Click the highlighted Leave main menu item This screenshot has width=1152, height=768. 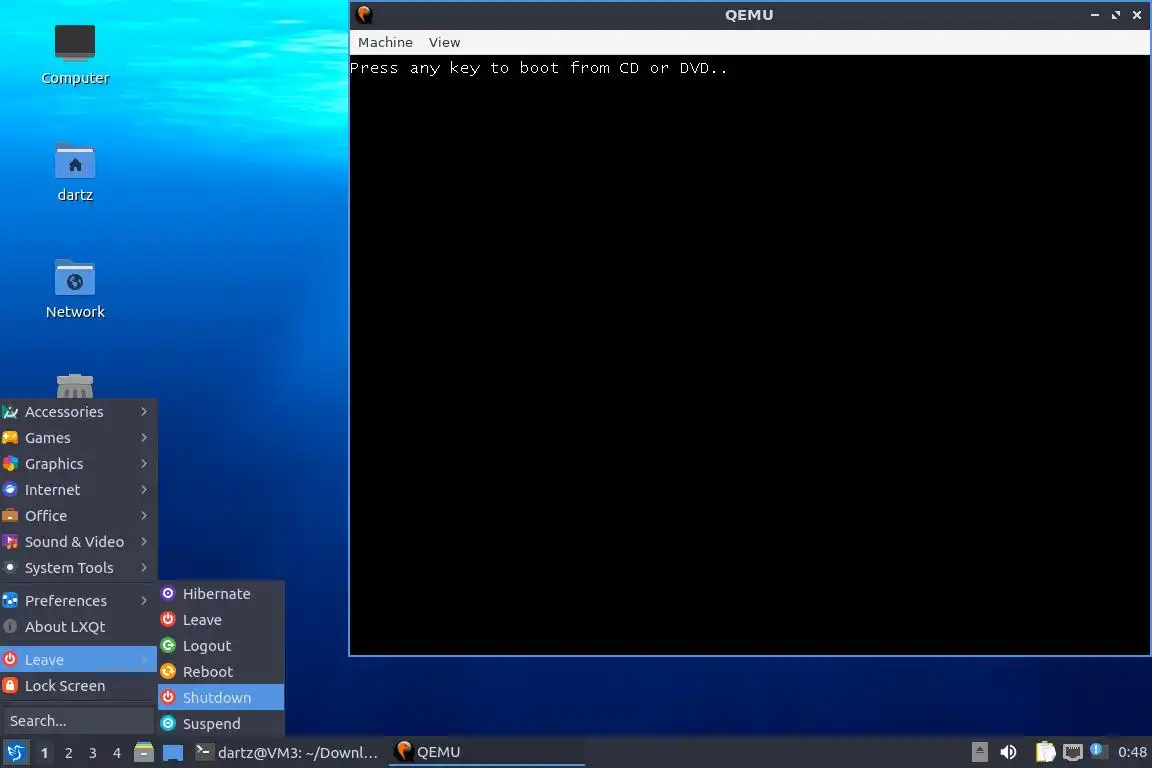pyautogui.click(x=78, y=660)
